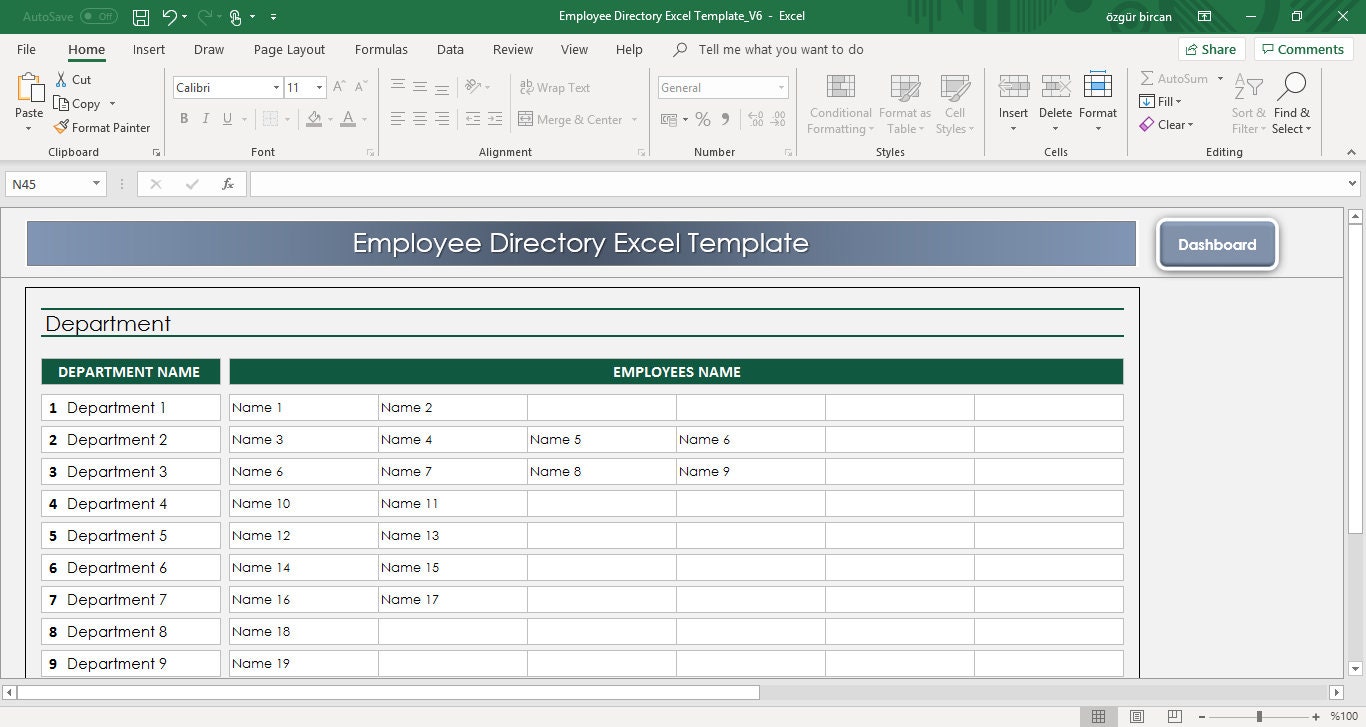
Task: Click the Dashboard button
Action: click(1217, 244)
